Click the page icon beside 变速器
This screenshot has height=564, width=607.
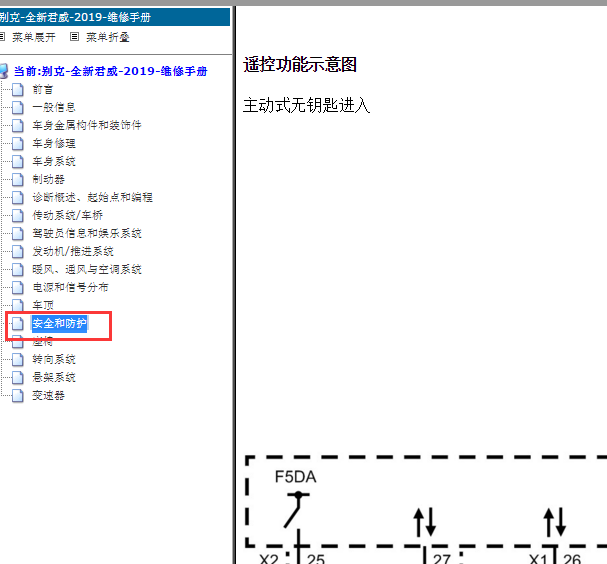point(17,395)
